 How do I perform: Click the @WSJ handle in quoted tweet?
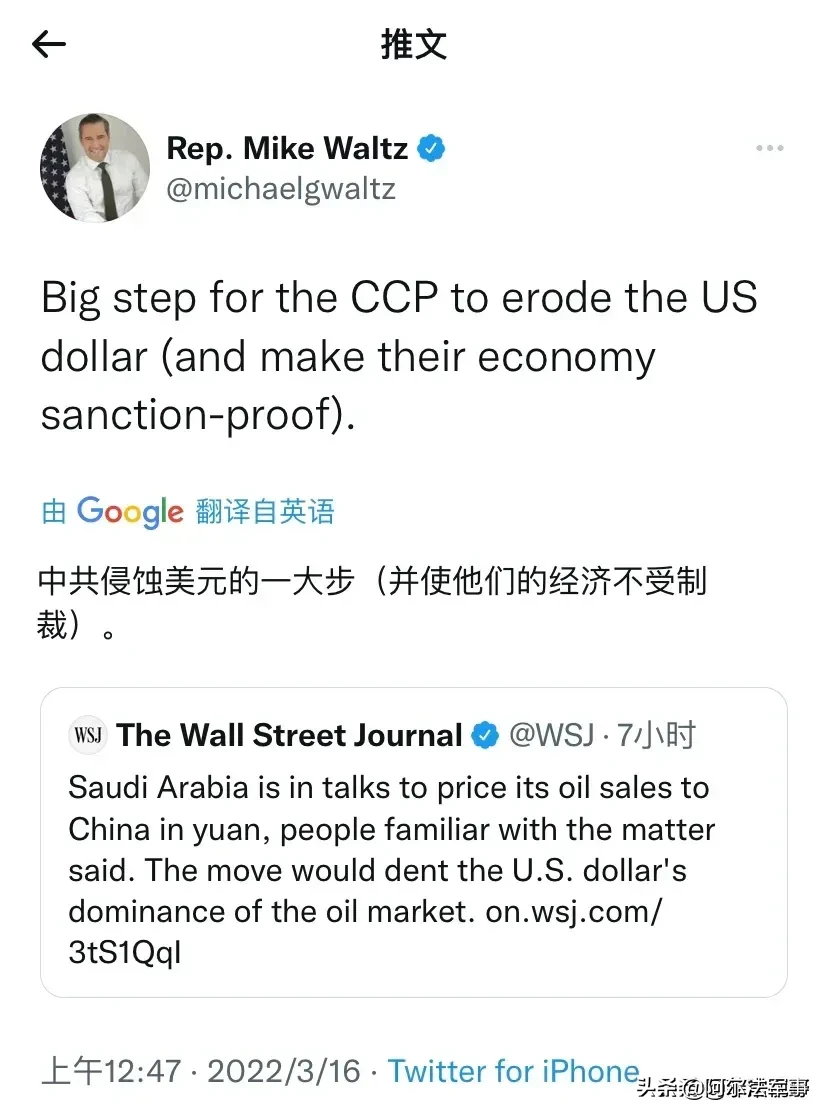(x=553, y=736)
